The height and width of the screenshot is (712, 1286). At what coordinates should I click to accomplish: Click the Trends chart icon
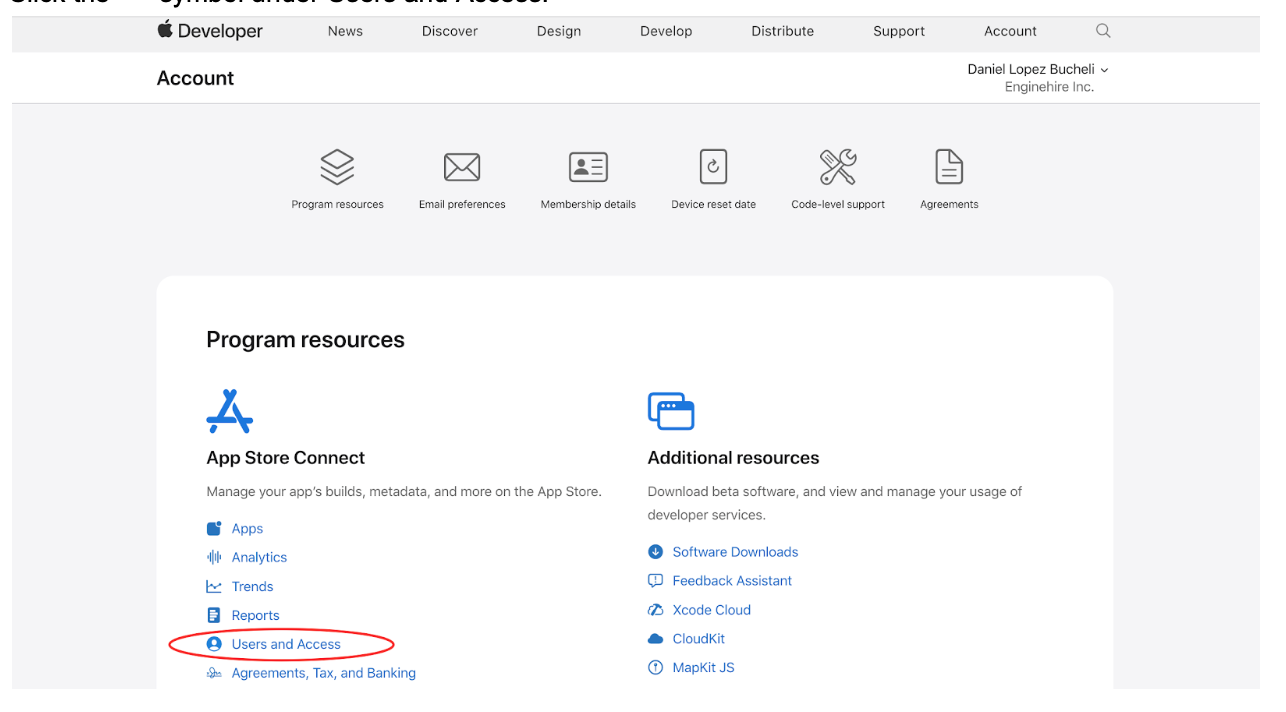coord(214,587)
